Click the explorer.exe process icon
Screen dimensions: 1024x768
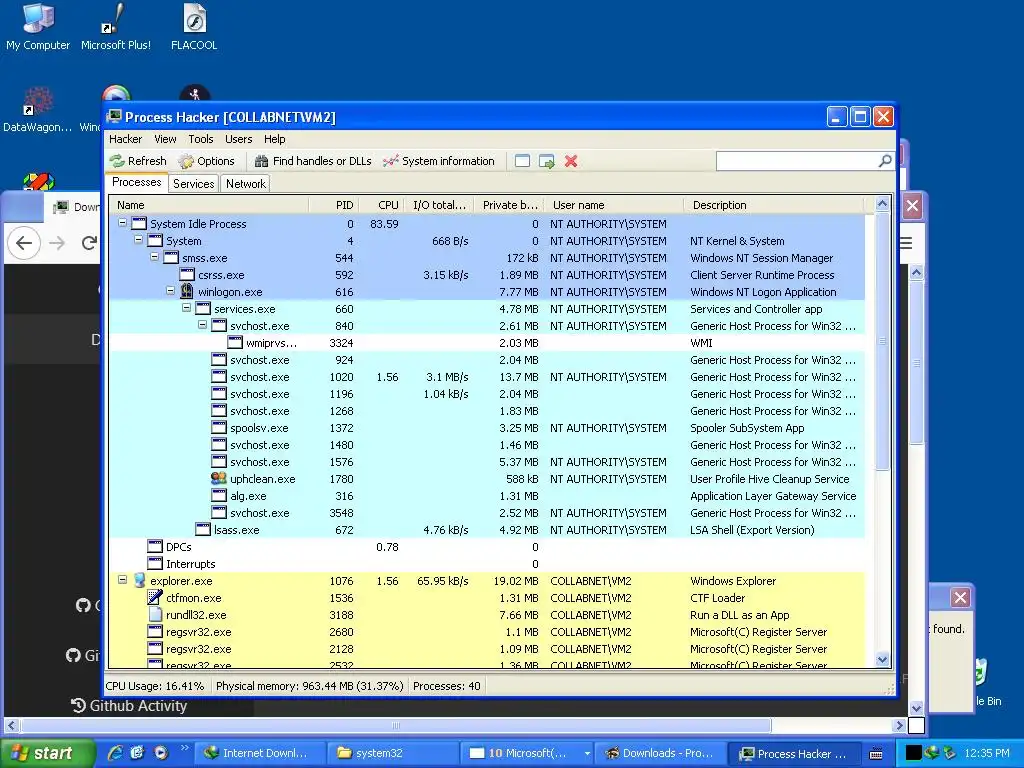139,581
